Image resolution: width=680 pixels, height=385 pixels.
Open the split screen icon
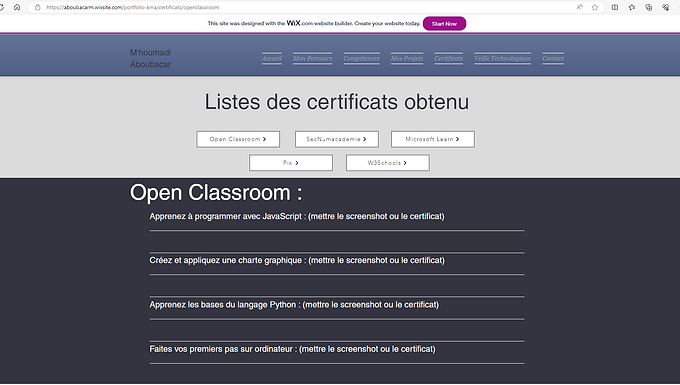coord(615,7)
